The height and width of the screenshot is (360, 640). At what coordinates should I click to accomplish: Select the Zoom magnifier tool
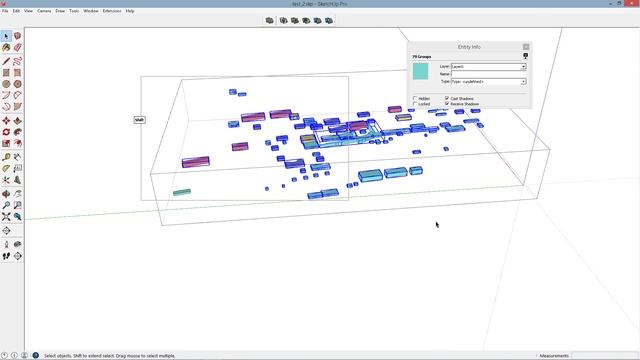click(x=6, y=205)
